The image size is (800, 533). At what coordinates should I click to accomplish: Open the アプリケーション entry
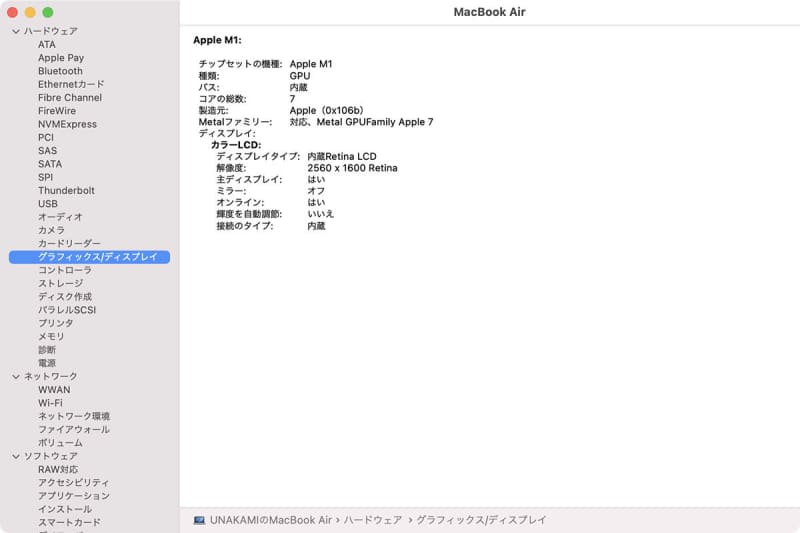74,496
